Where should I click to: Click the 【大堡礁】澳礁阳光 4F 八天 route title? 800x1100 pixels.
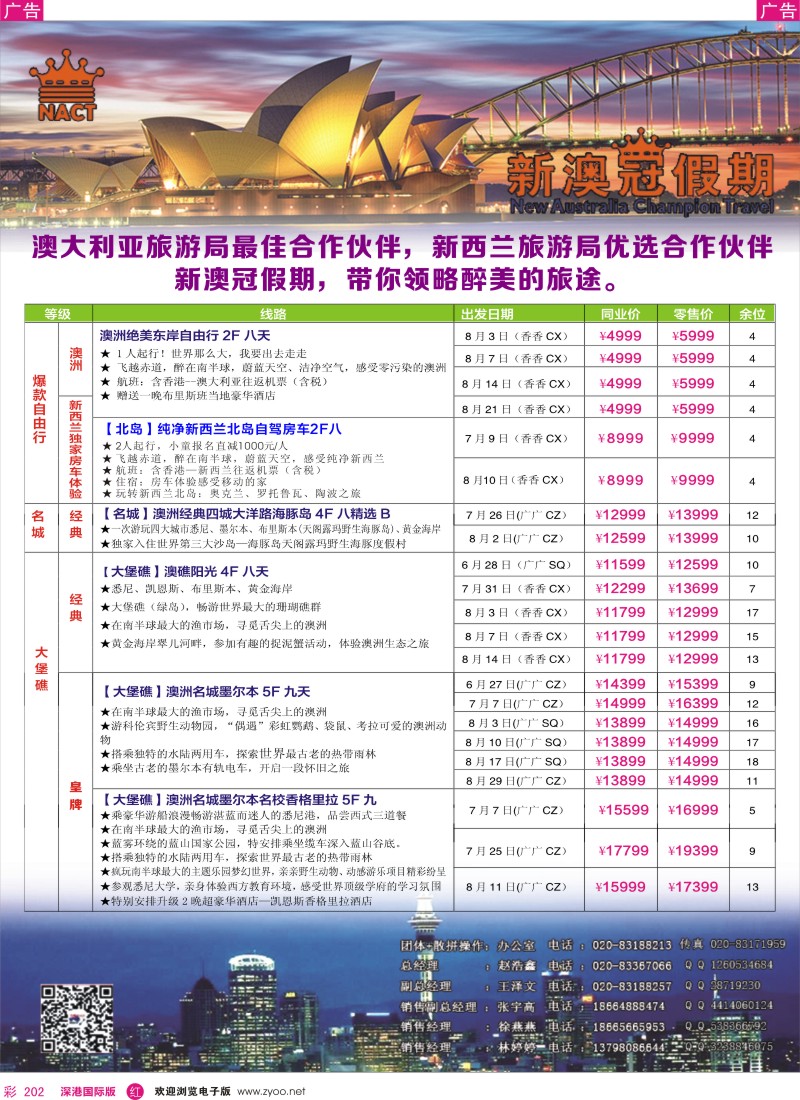click(x=185, y=571)
